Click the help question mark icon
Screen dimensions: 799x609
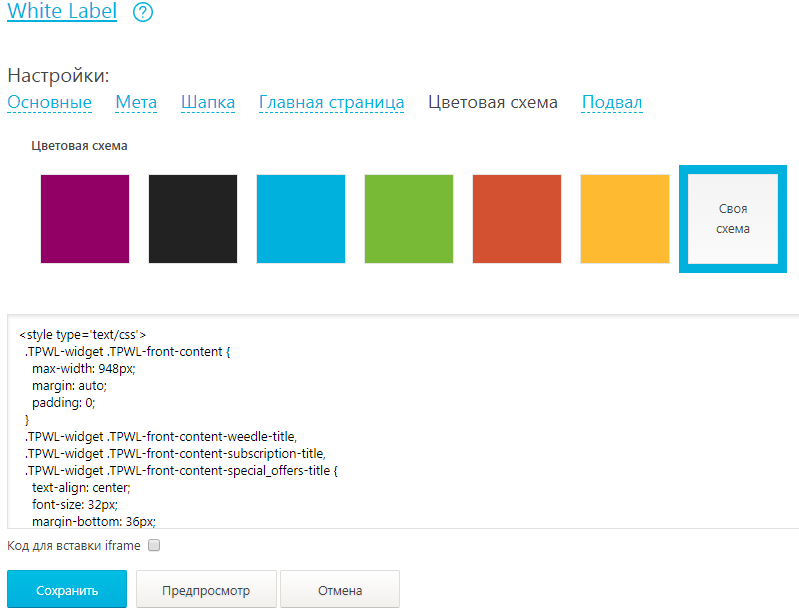pyautogui.click(x=143, y=13)
